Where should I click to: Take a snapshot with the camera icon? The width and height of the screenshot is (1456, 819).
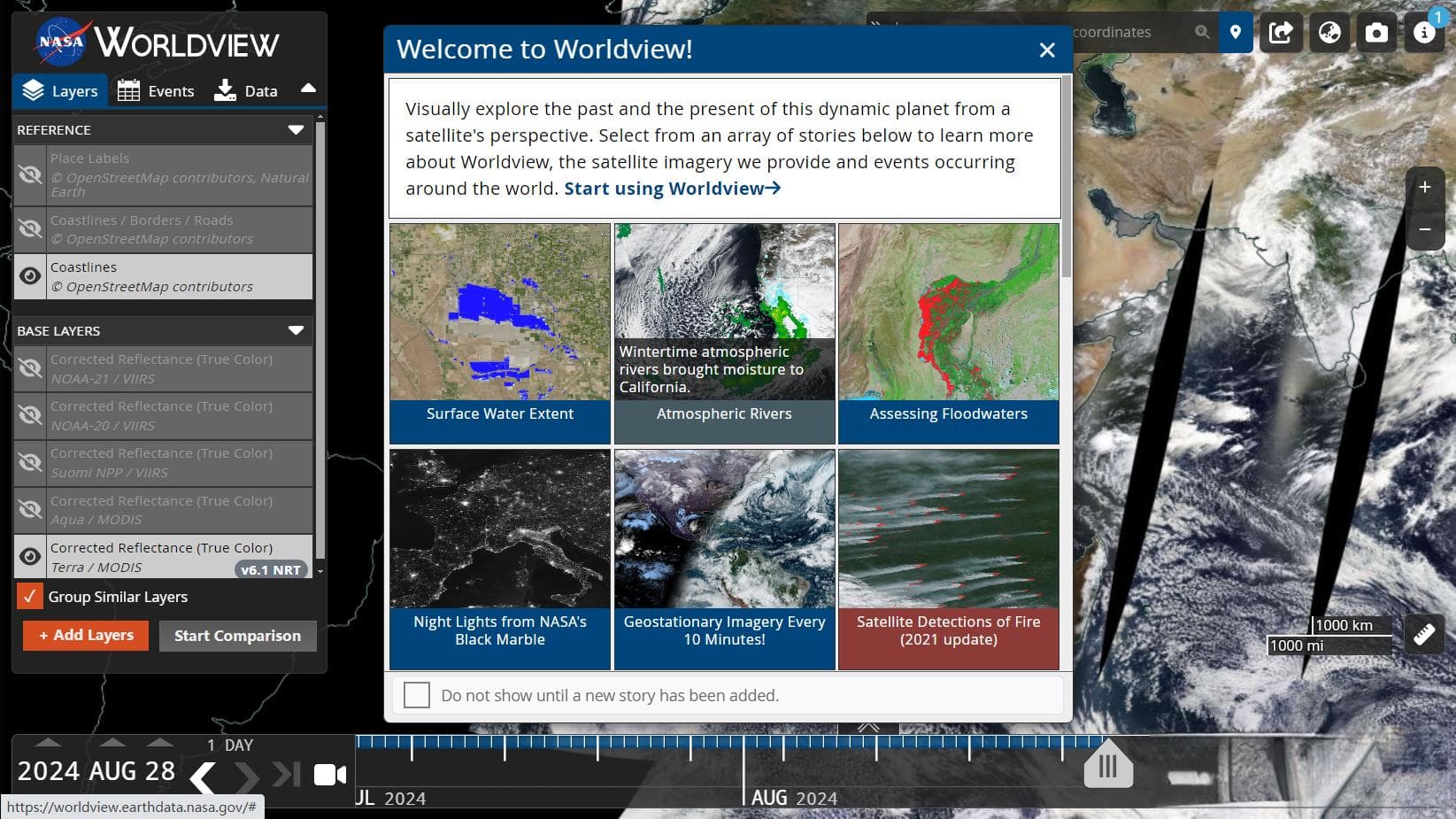tap(1376, 33)
